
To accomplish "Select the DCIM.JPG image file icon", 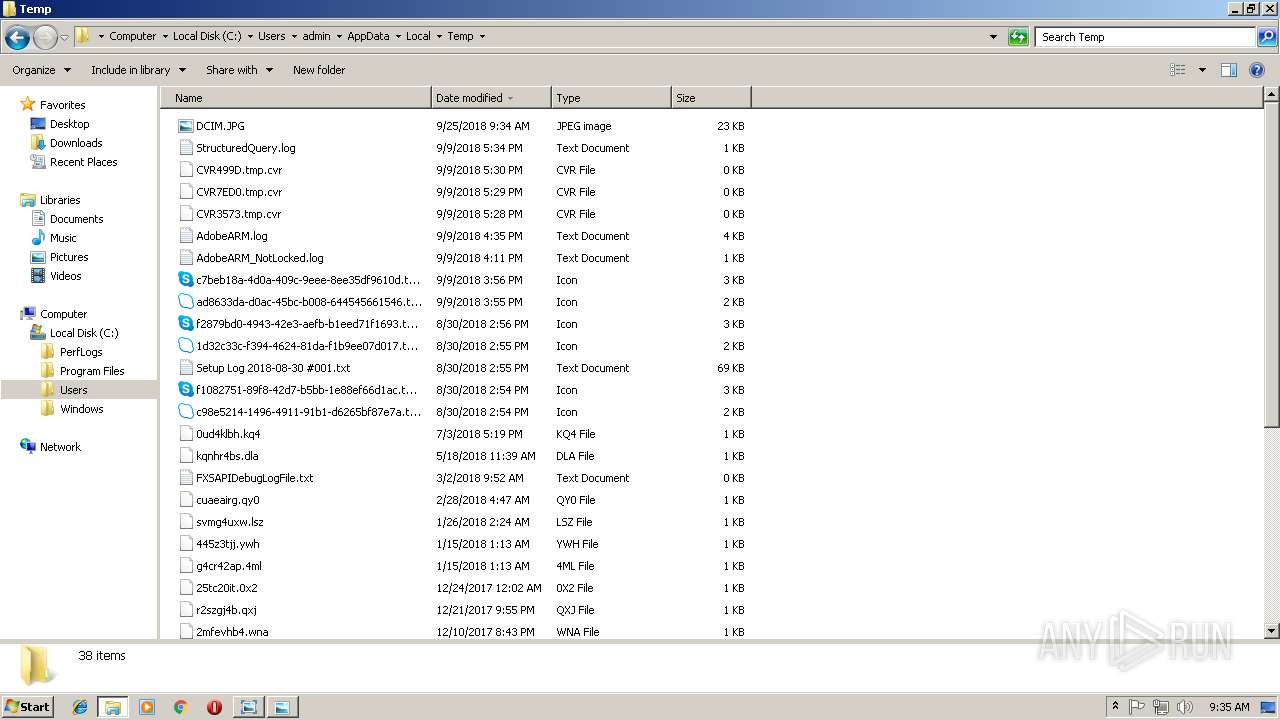I will pyautogui.click(x=185, y=126).
